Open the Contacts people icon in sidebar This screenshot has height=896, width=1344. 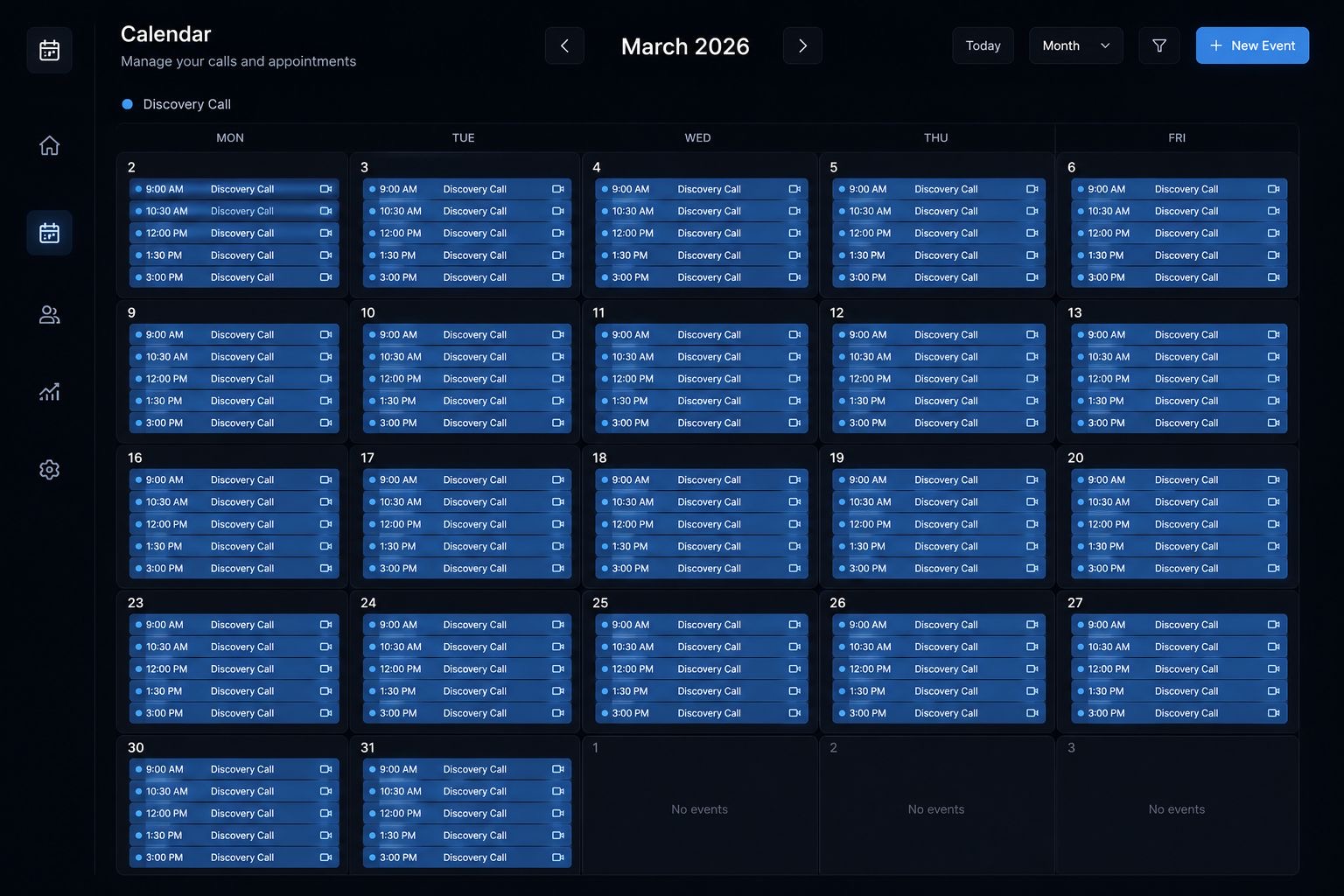pyautogui.click(x=49, y=315)
